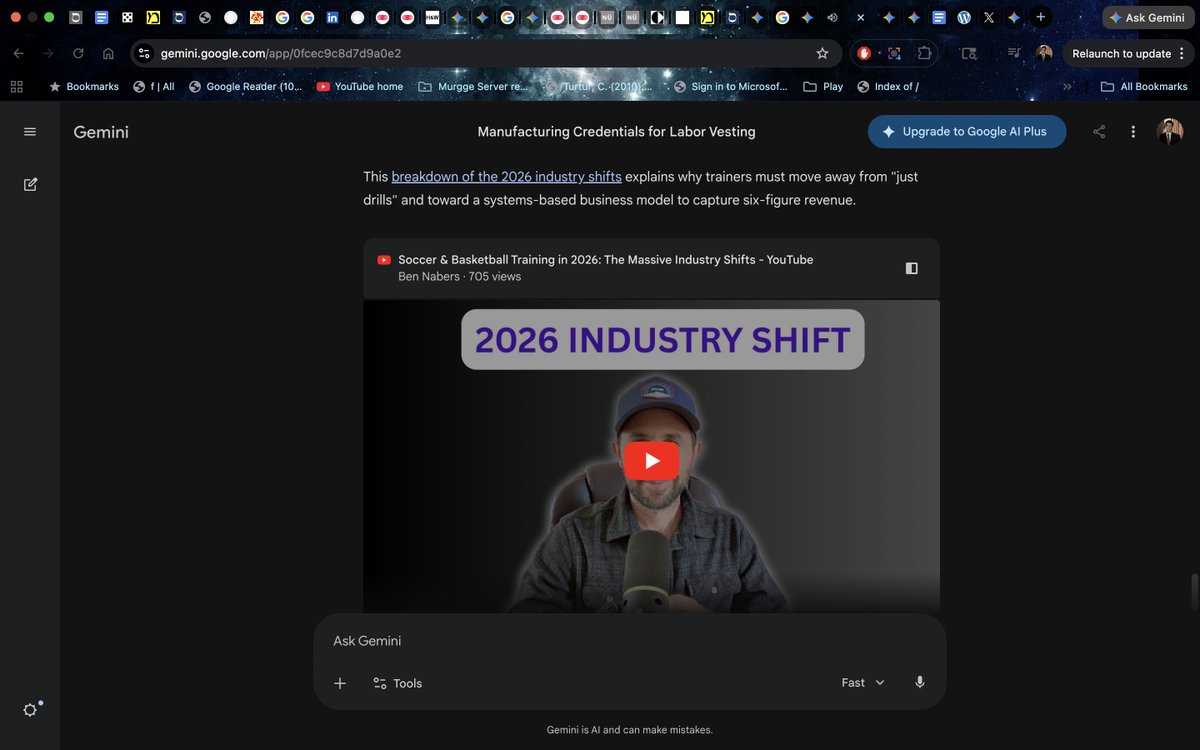
Task: Open the Chrome profile avatar in toolbar
Action: [x=1044, y=53]
